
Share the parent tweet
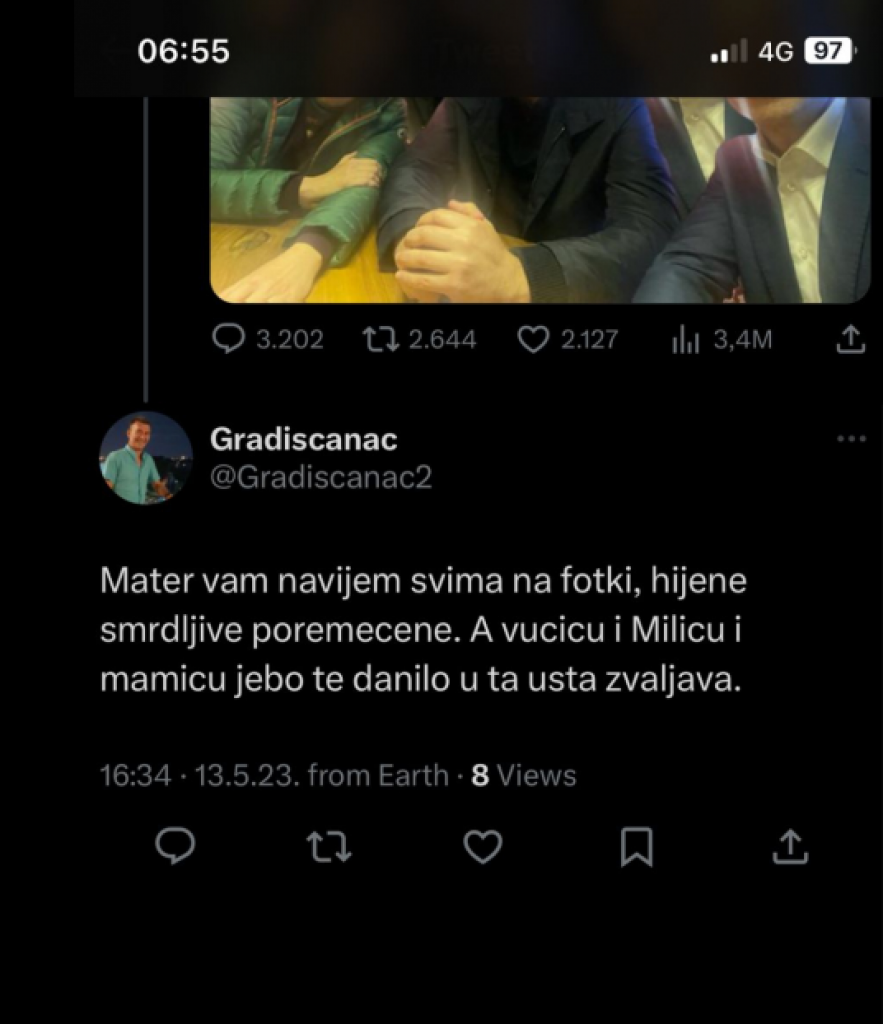850,339
